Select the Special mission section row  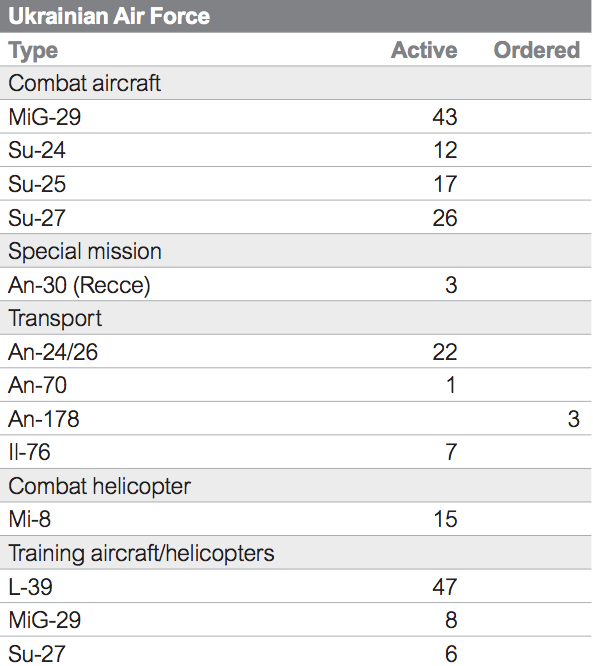[x=296, y=251]
